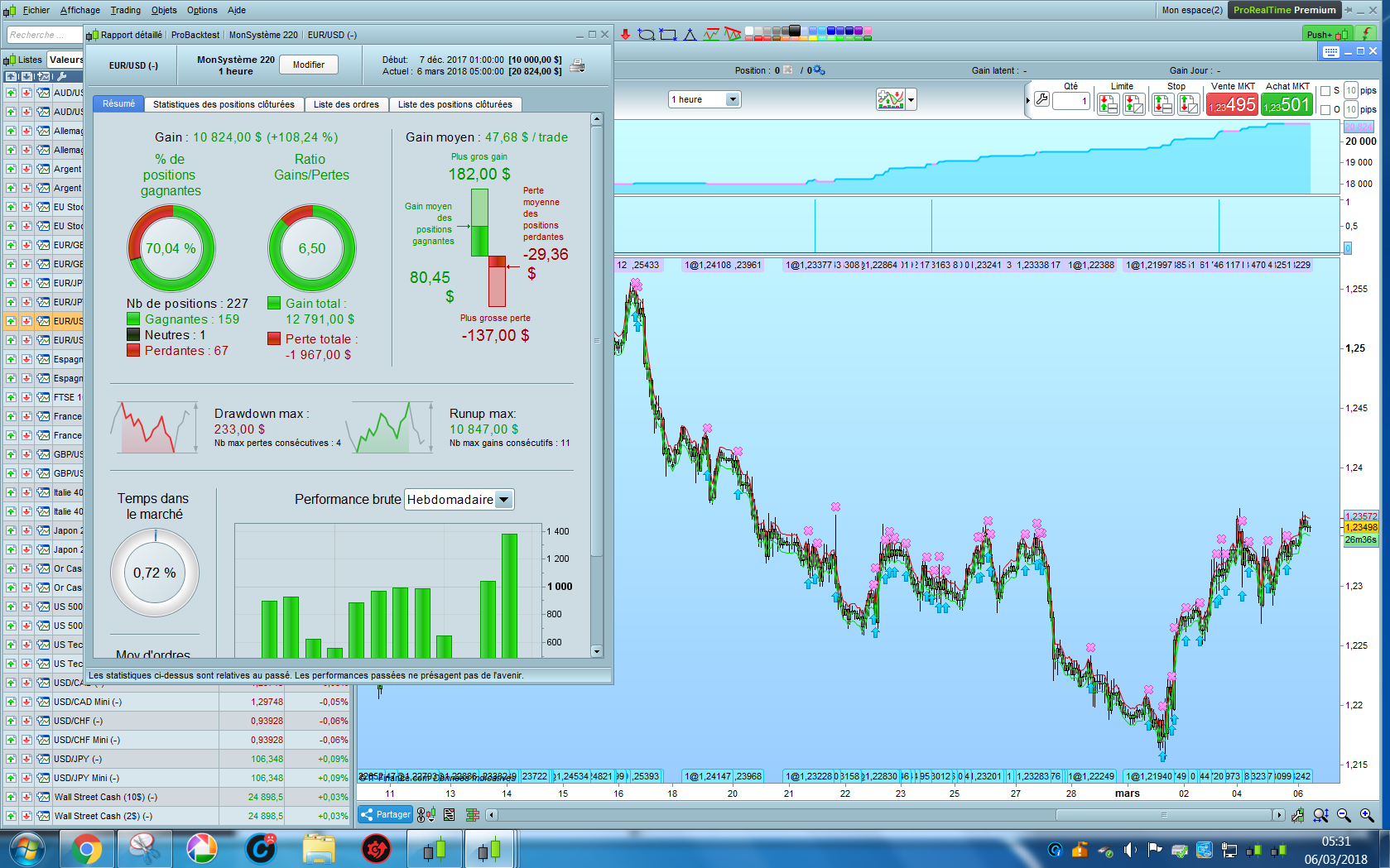Click buy arrow for USD/JPY (-) row
Viewport: 1390px width, 868px height.
[x=11, y=759]
